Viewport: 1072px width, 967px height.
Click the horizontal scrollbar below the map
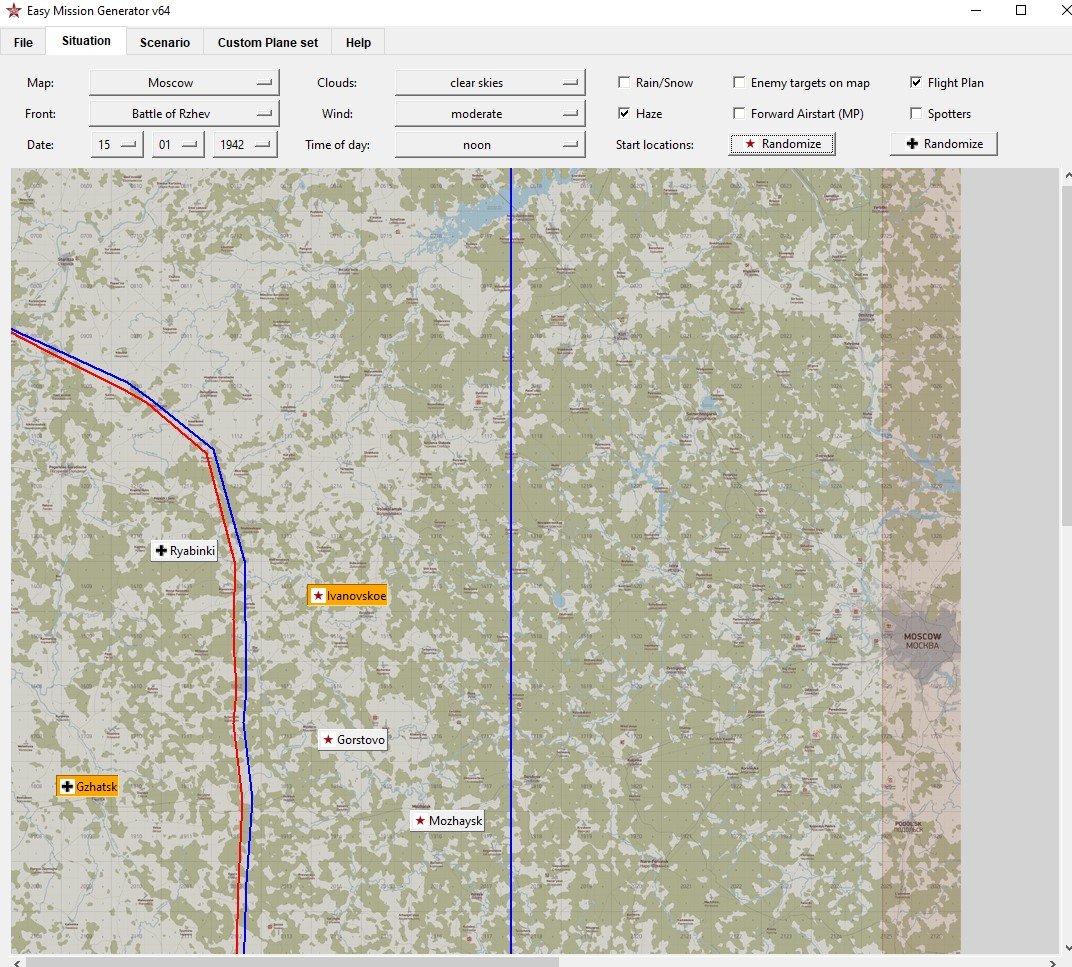click(x=292, y=962)
